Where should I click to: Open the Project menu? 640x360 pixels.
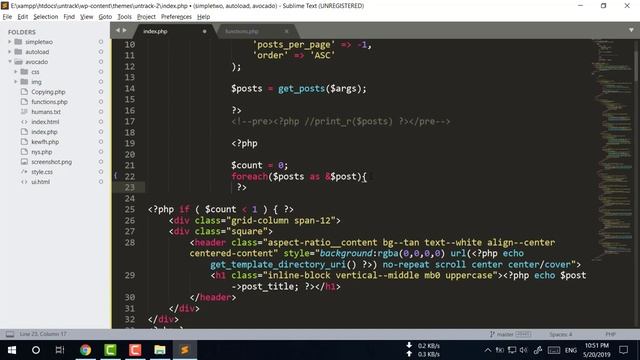(147, 17)
